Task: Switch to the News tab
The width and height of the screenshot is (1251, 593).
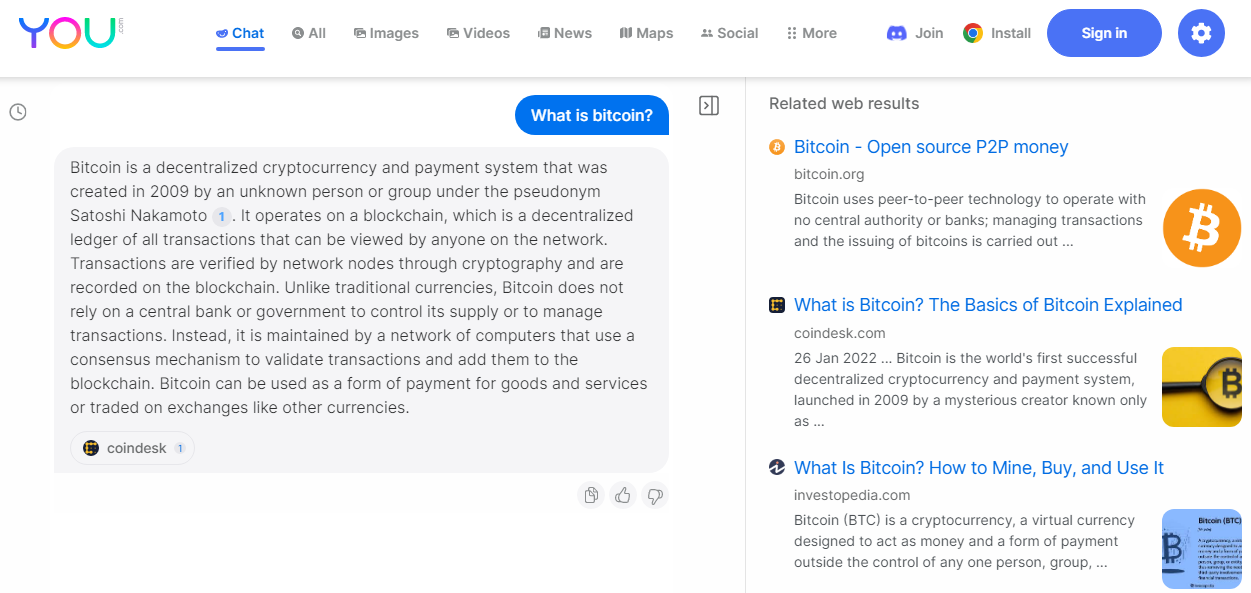Action: 564,33
